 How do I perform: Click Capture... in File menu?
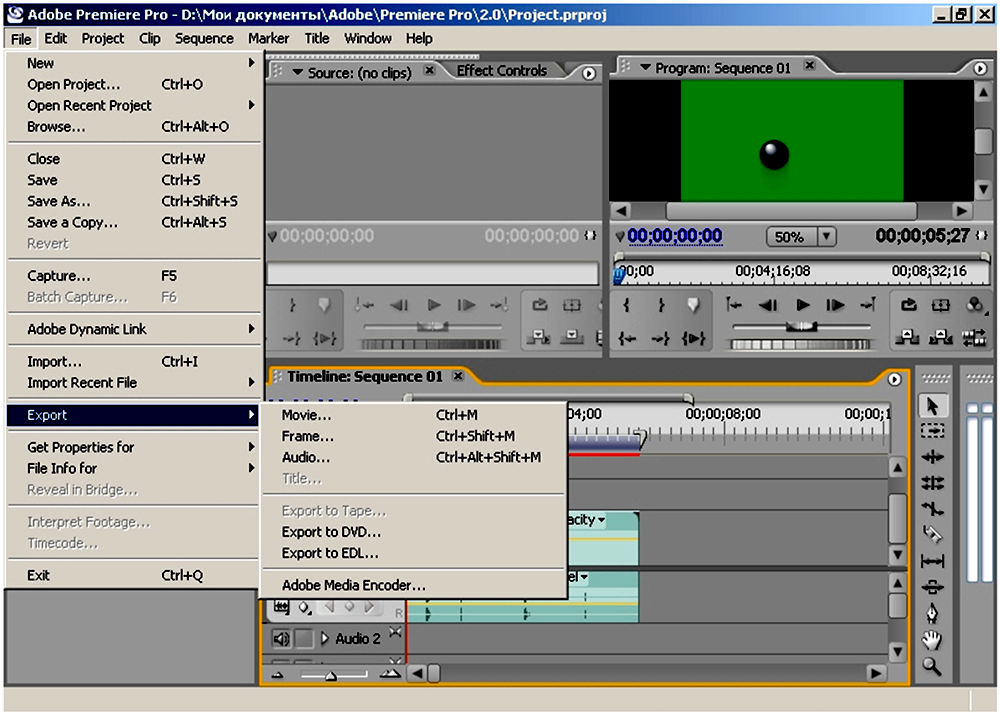click(135, 276)
